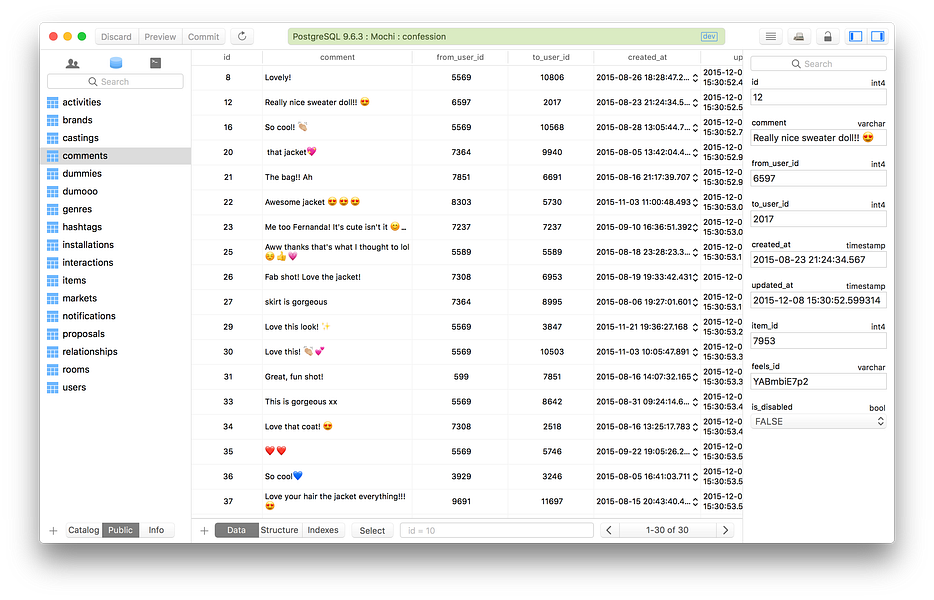This screenshot has width=934, height=600.
Task: Toggle the right sidebar panel icon
Action: (x=877, y=36)
